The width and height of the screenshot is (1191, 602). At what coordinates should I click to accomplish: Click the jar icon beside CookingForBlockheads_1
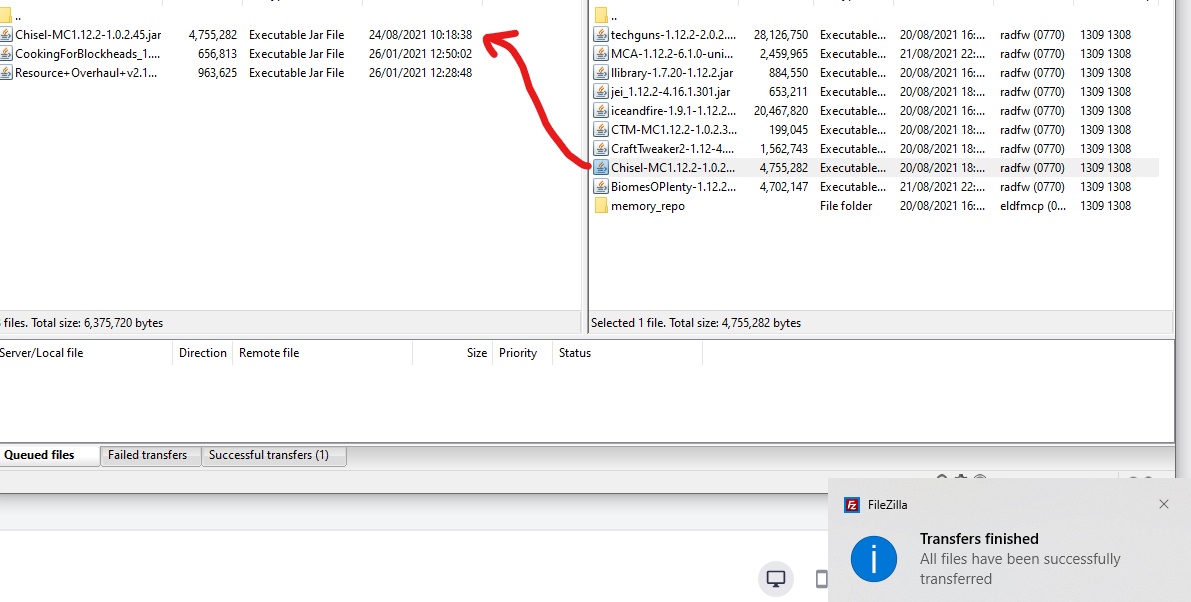(x=6, y=54)
